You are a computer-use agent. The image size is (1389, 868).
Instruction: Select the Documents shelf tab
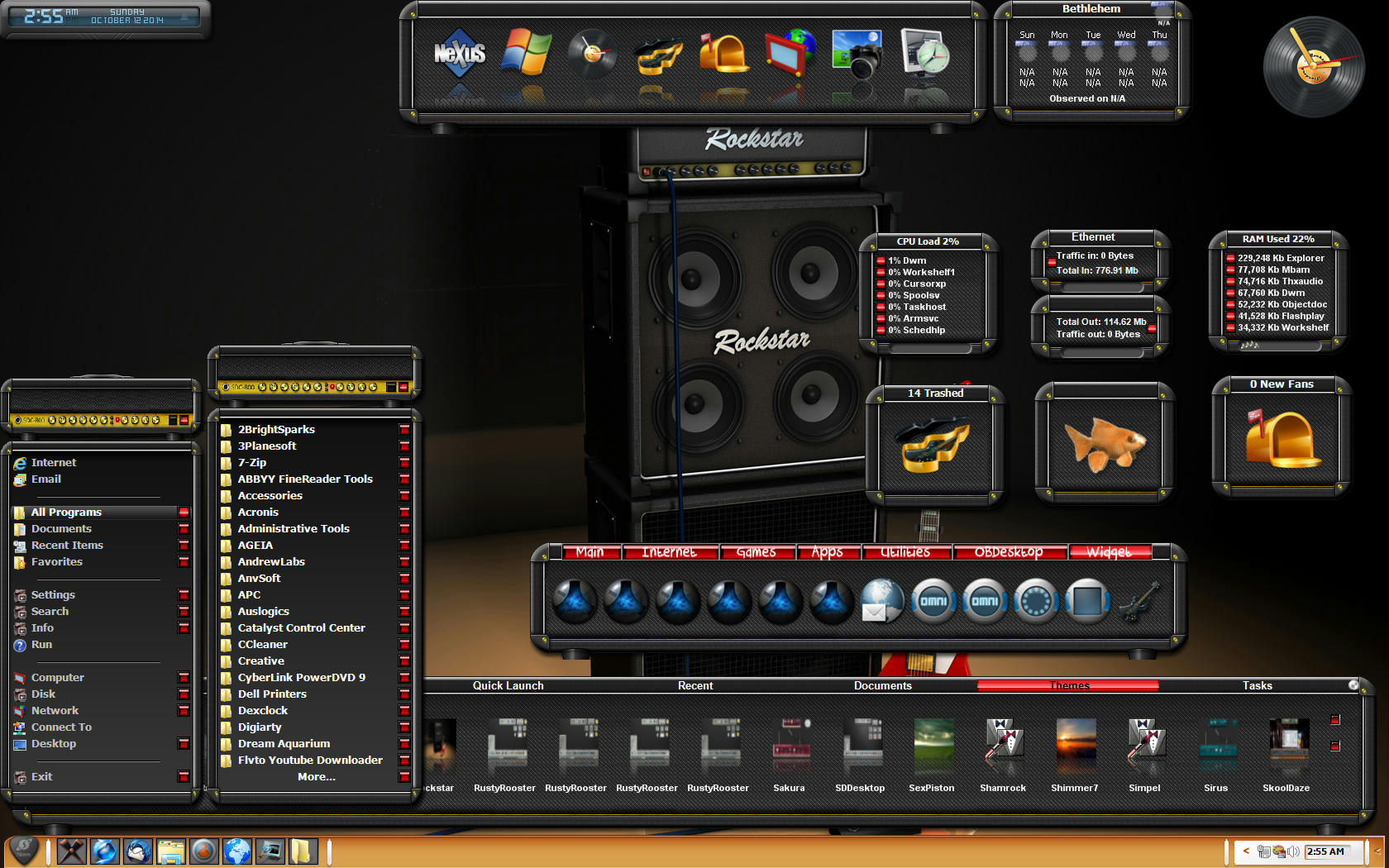(x=883, y=685)
